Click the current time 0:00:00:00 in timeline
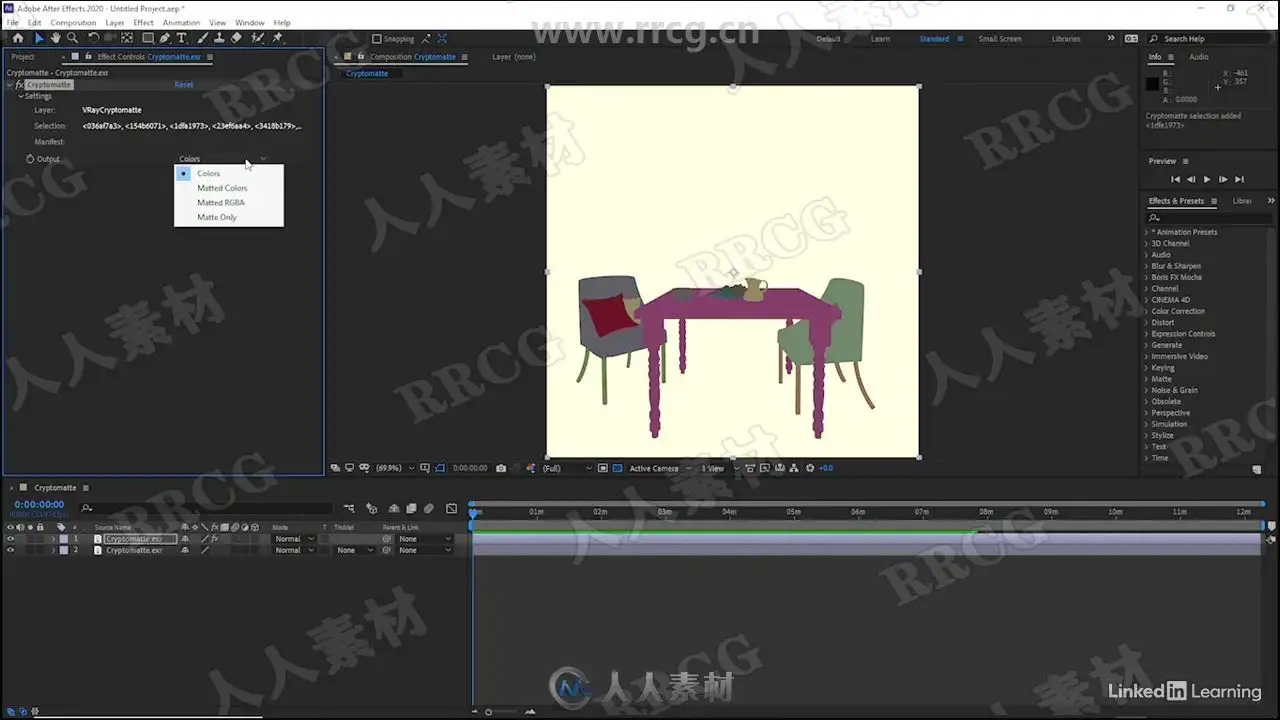 [x=39, y=505]
